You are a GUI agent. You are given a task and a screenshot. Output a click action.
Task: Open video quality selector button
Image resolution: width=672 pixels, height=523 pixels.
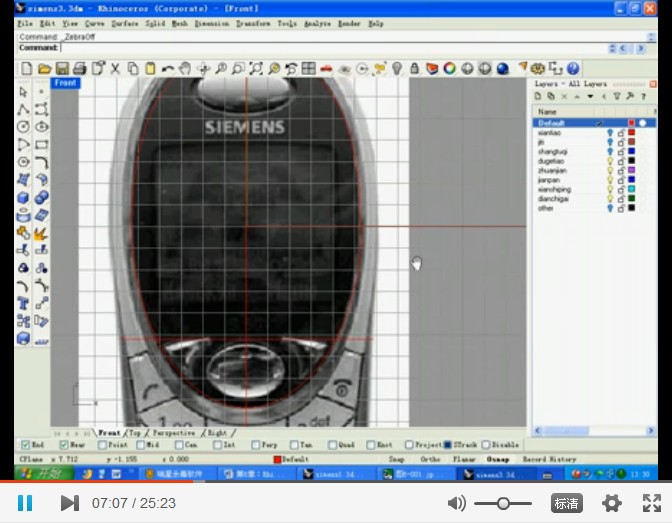coord(567,503)
